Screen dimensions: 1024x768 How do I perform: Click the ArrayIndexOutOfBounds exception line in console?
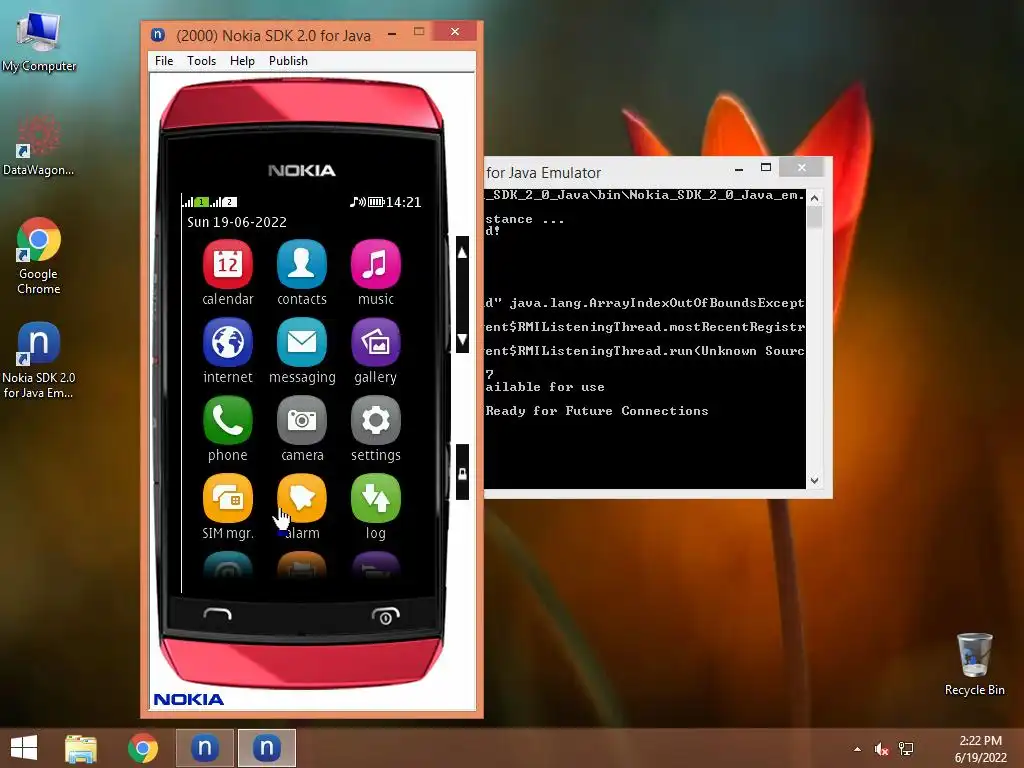click(645, 302)
